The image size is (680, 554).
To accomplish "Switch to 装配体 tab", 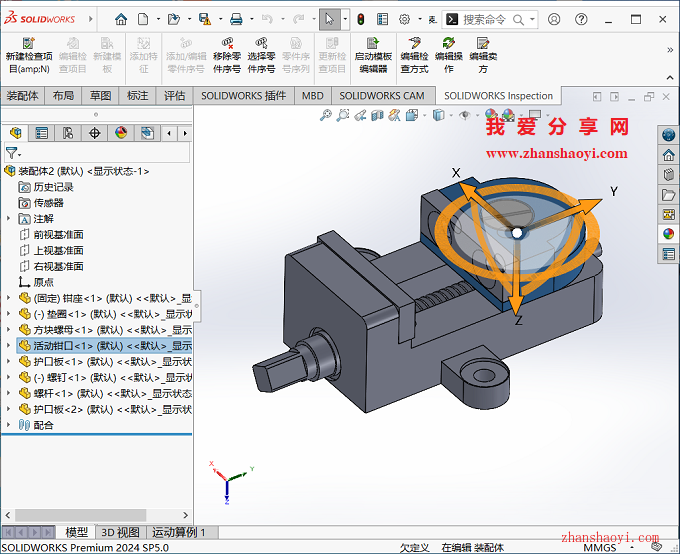I will tap(23, 95).
